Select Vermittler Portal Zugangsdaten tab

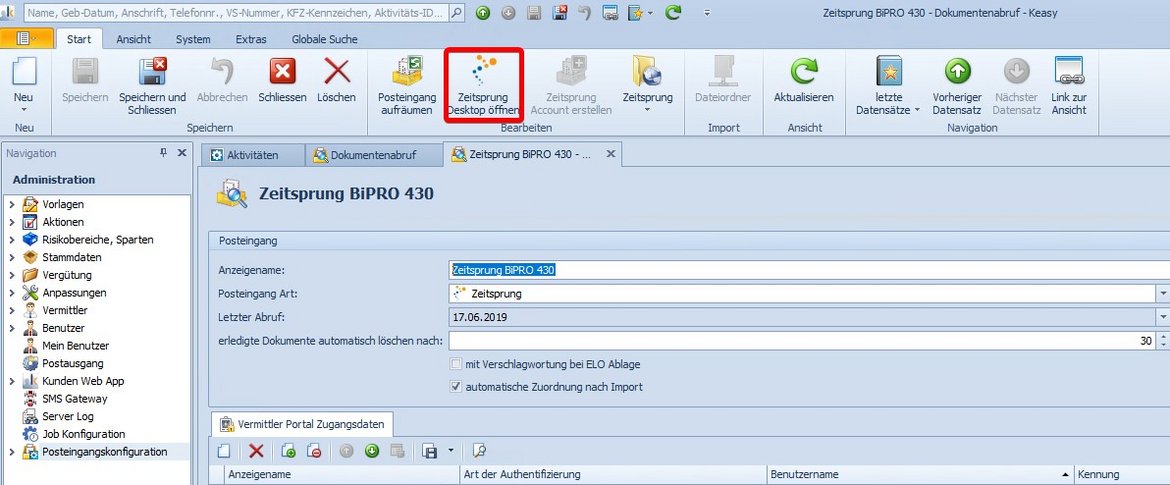pyautogui.click(x=302, y=424)
